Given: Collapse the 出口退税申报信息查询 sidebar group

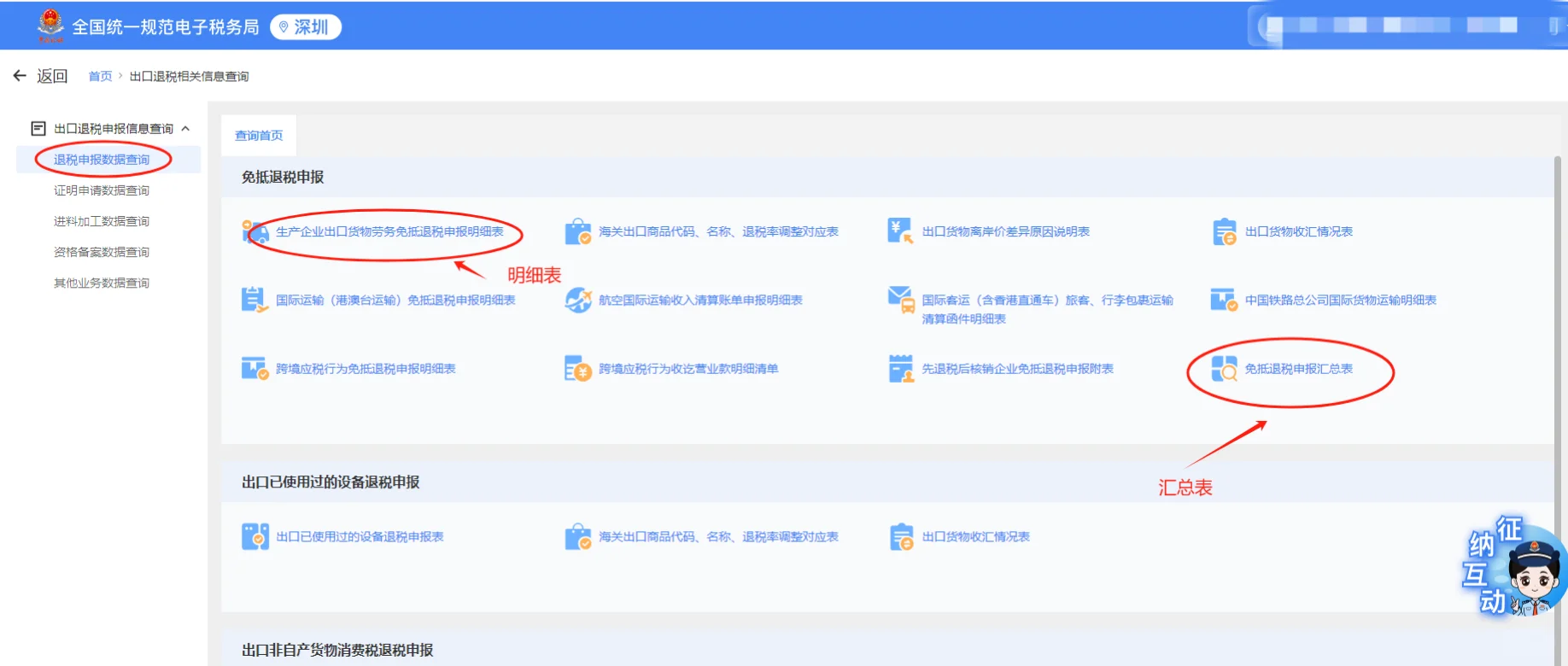Looking at the screenshot, I should (x=185, y=129).
